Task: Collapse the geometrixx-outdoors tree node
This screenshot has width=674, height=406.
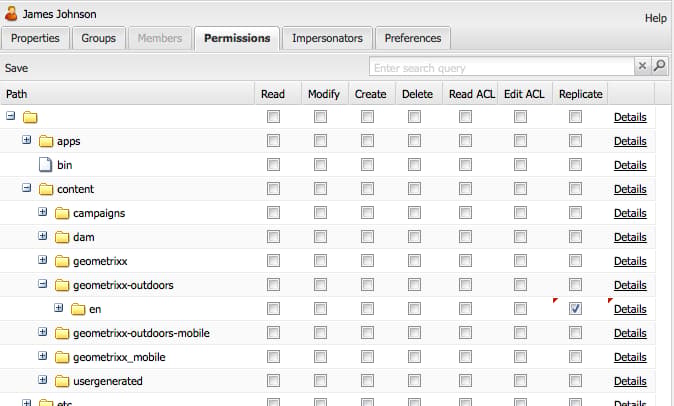Action: coord(43,284)
